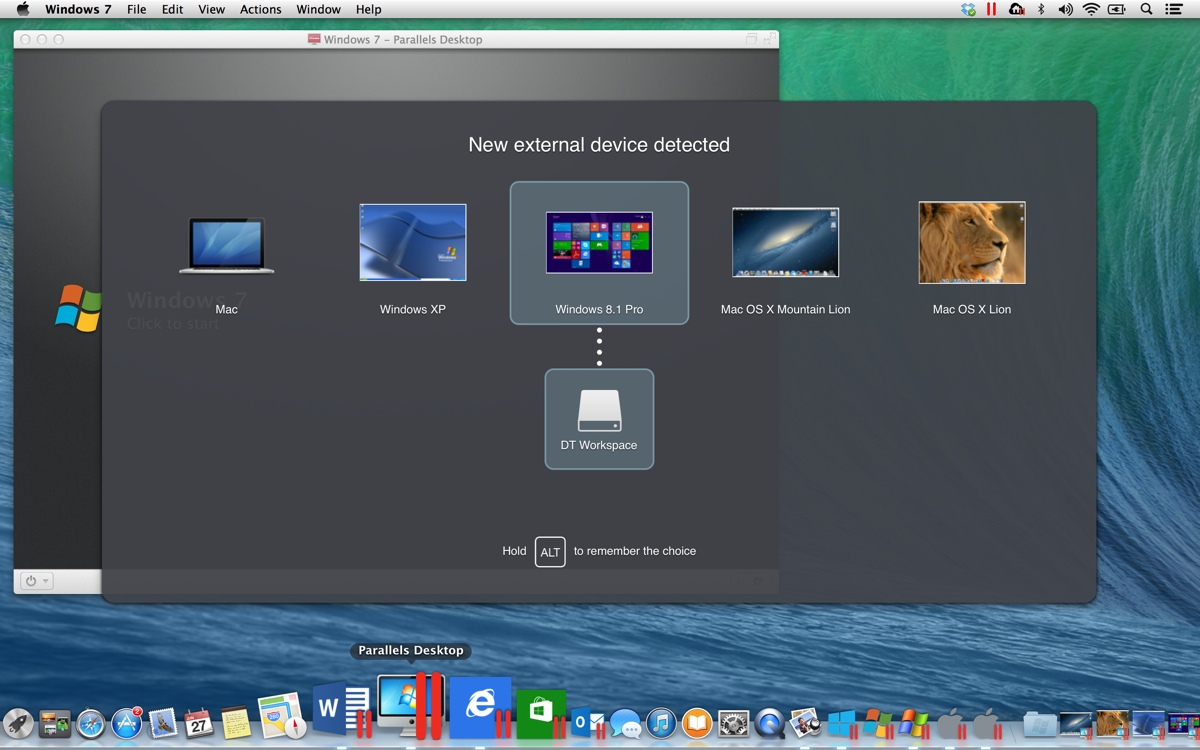Open Dropbox from the menu bar
Image resolution: width=1200 pixels, height=750 pixels.
(x=968, y=10)
